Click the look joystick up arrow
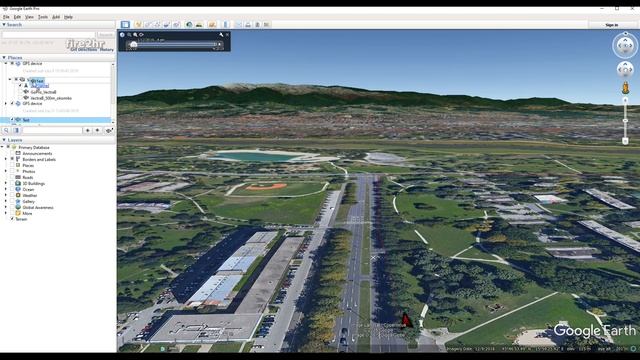Viewport: 640px width, 360px height. [625, 40]
